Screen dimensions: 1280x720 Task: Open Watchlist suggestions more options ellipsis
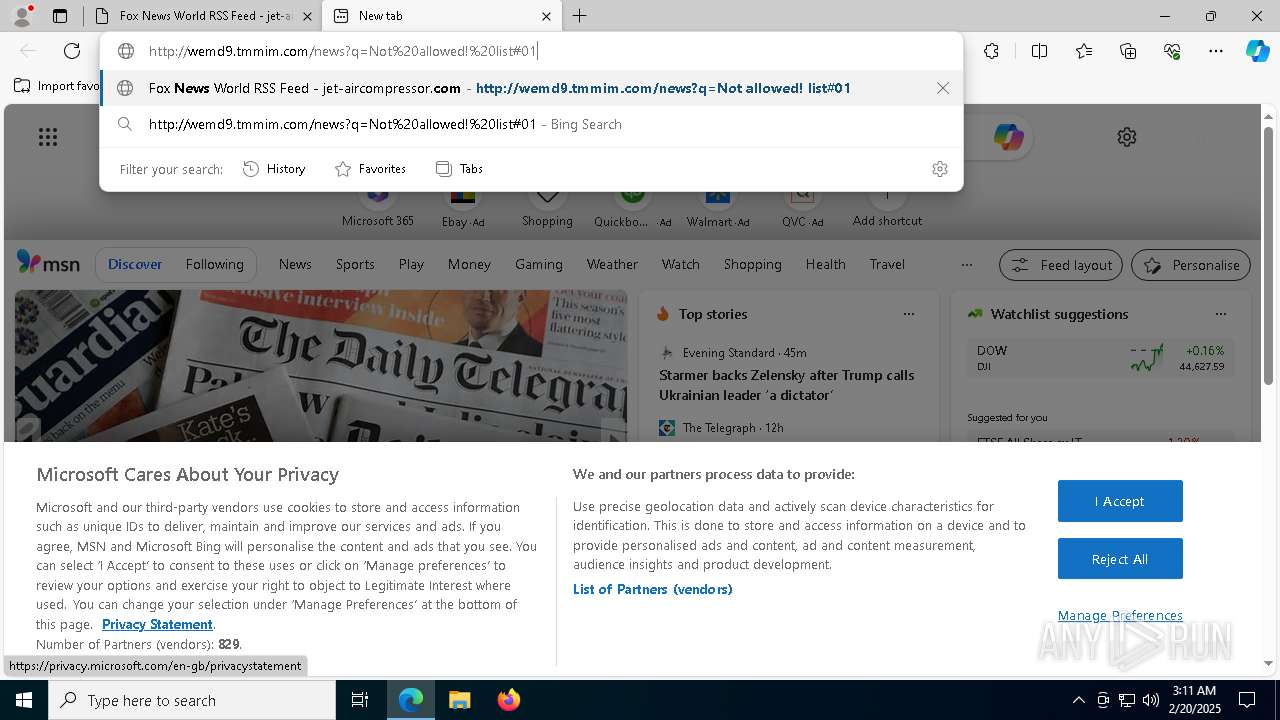coord(1220,314)
